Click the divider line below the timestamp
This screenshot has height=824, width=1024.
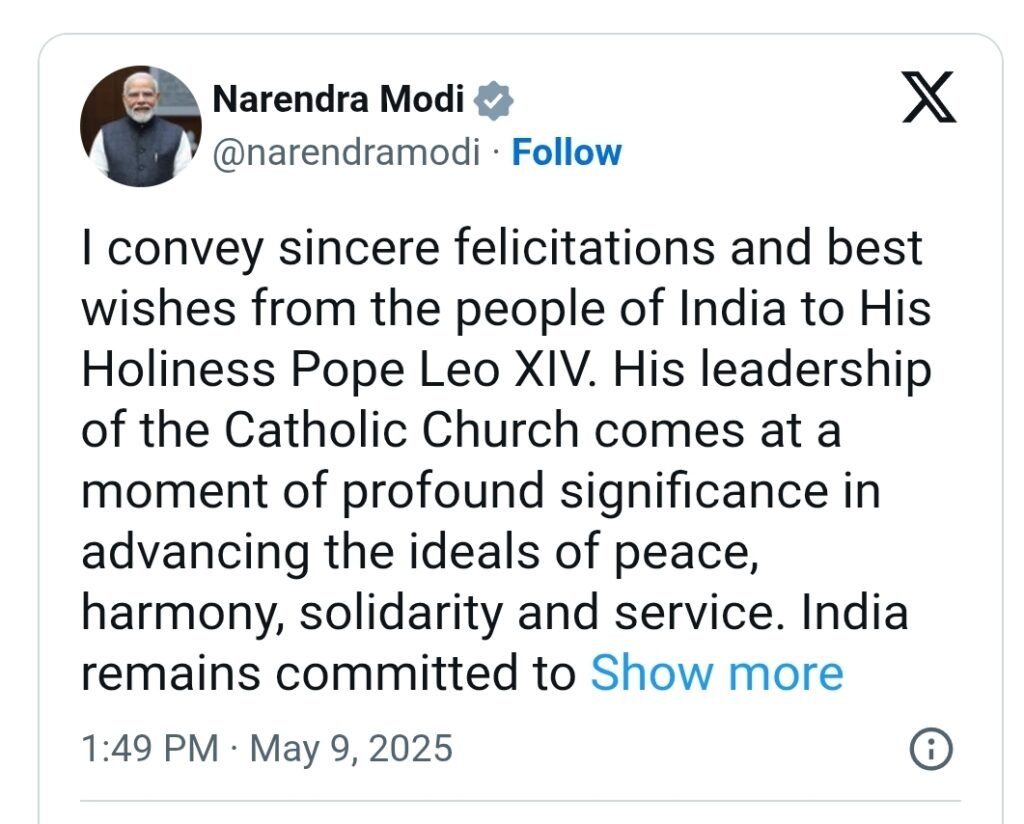(x=520, y=800)
